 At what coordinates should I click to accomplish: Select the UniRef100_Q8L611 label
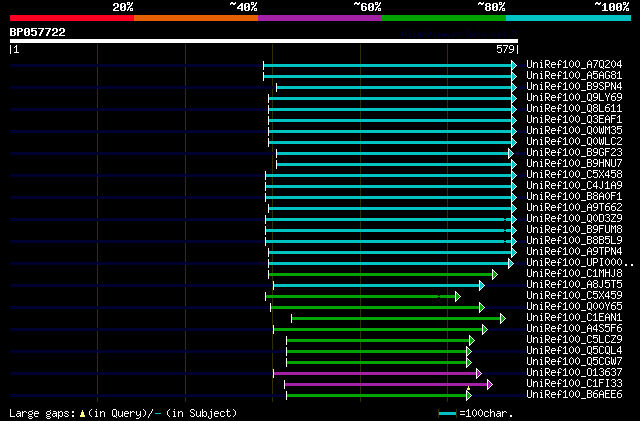(574, 109)
